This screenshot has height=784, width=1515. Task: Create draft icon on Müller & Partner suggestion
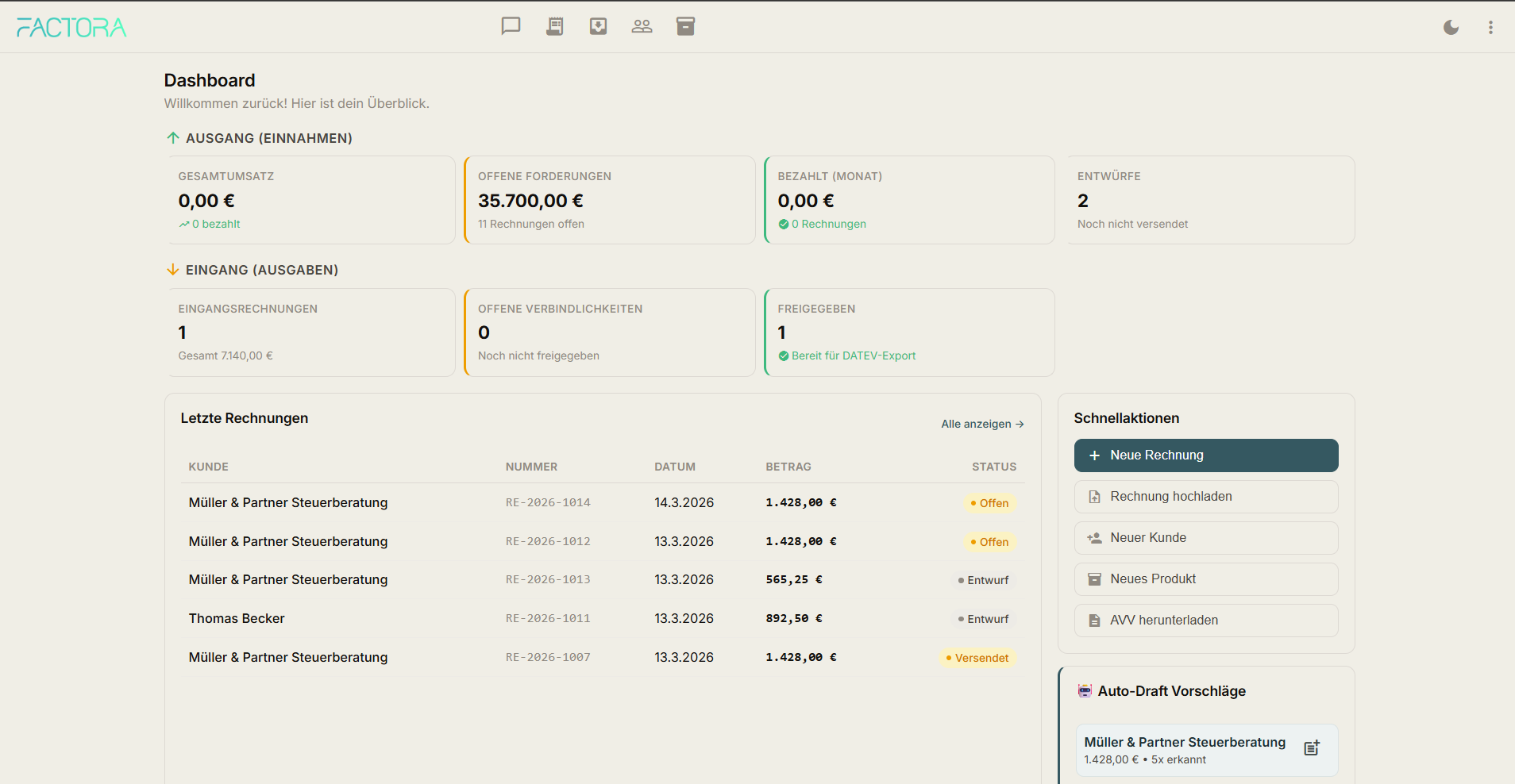(1312, 748)
